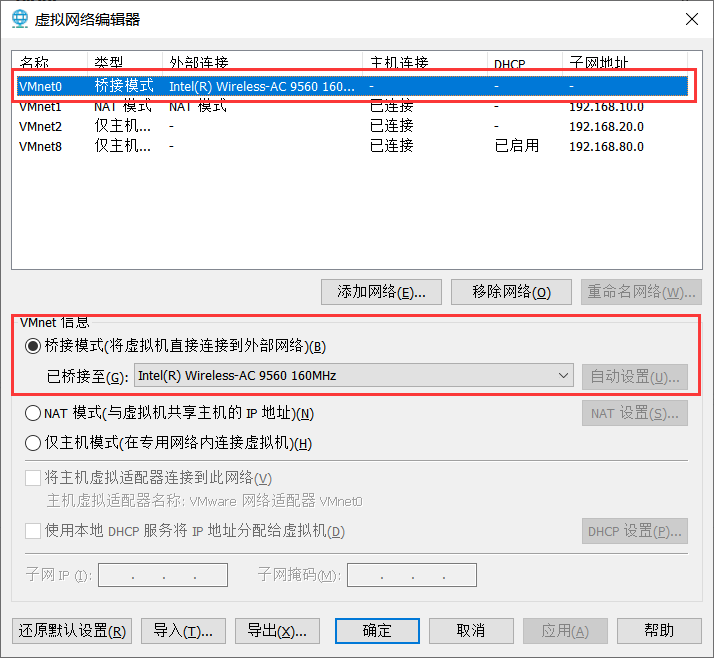This screenshot has width=714, height=658.
Task: Open the 已桥接至 adapter dropdown
Action: pyautogui.click(x=354, y=376)
